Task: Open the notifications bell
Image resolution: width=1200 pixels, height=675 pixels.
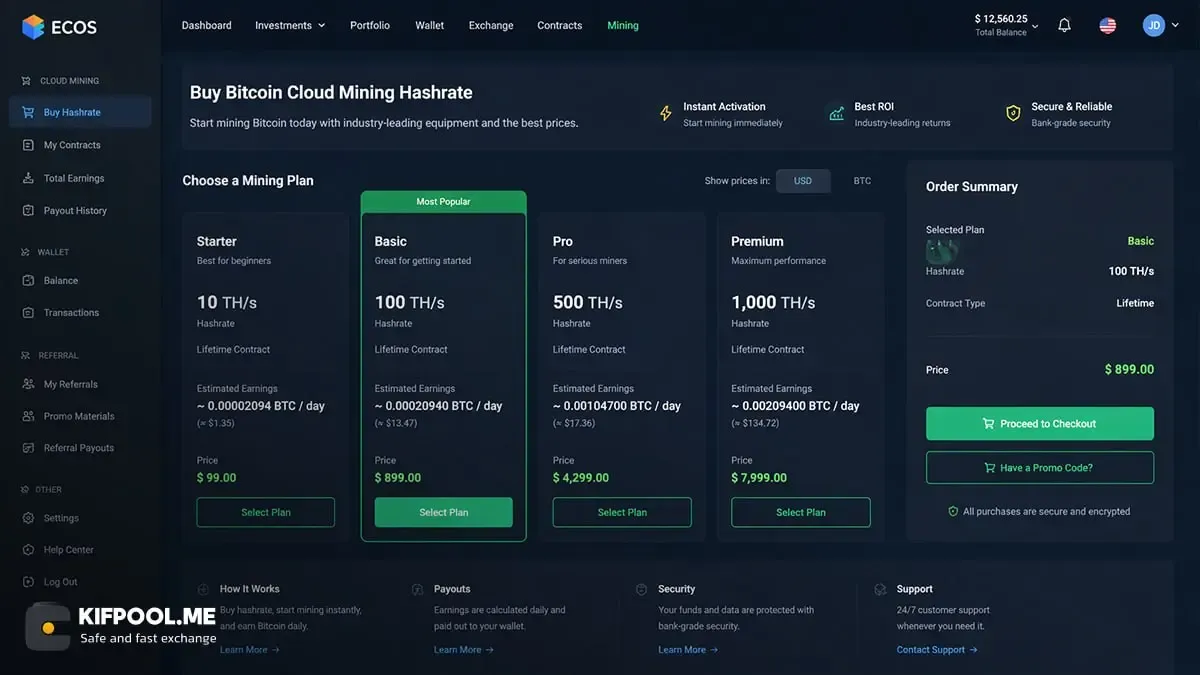Action: click(x=1064, y=25)
